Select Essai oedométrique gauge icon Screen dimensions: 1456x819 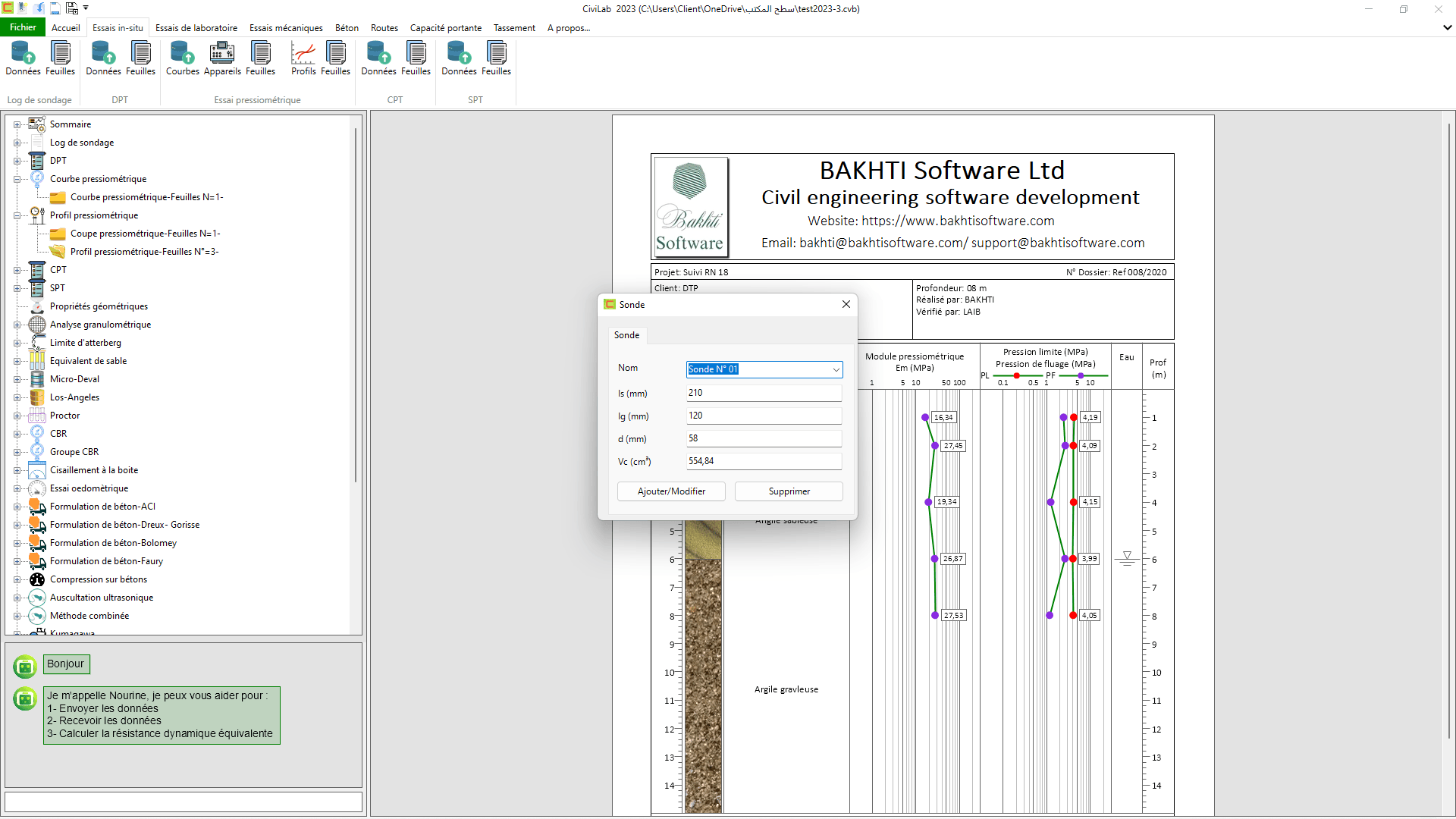(x=37, y=488)
